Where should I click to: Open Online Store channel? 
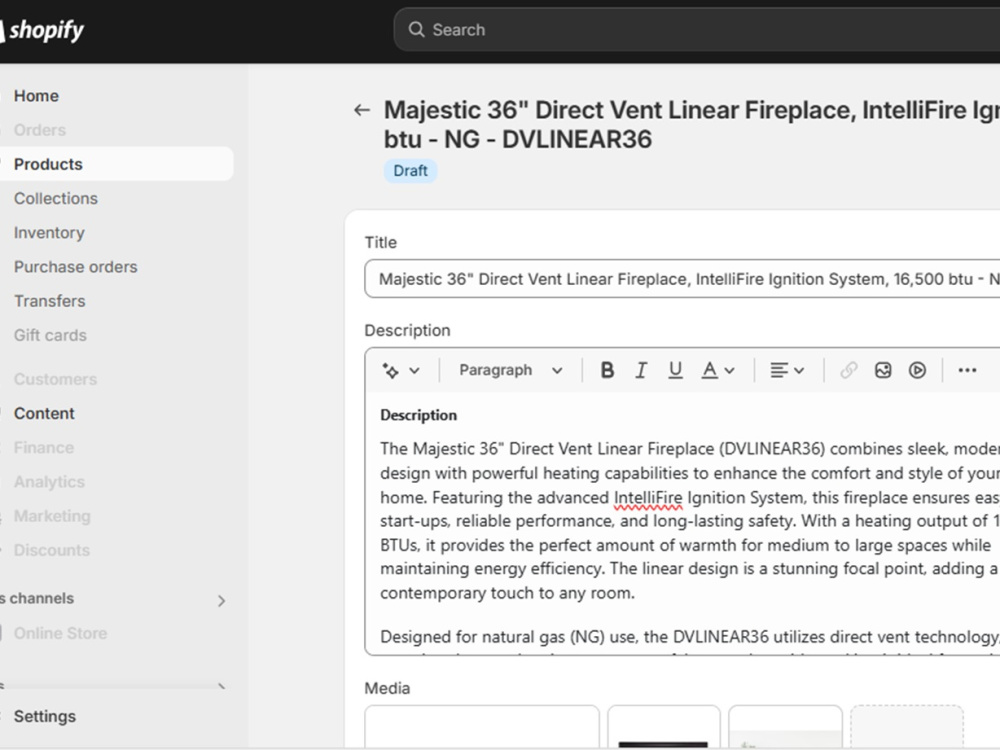(60, 633)
